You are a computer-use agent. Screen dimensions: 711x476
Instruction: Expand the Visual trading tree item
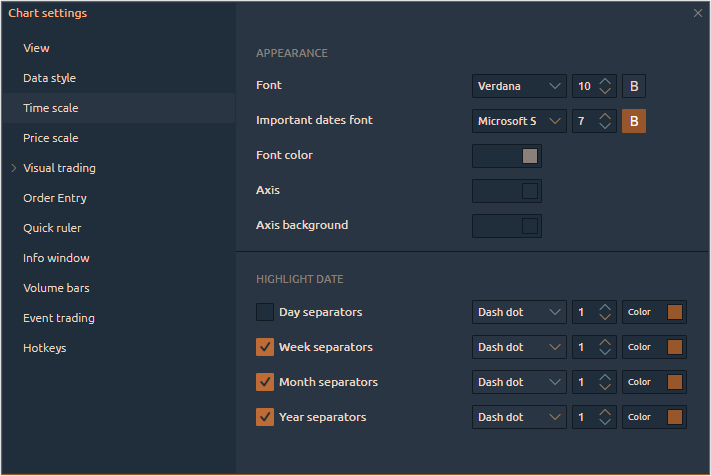pos(14,168)
